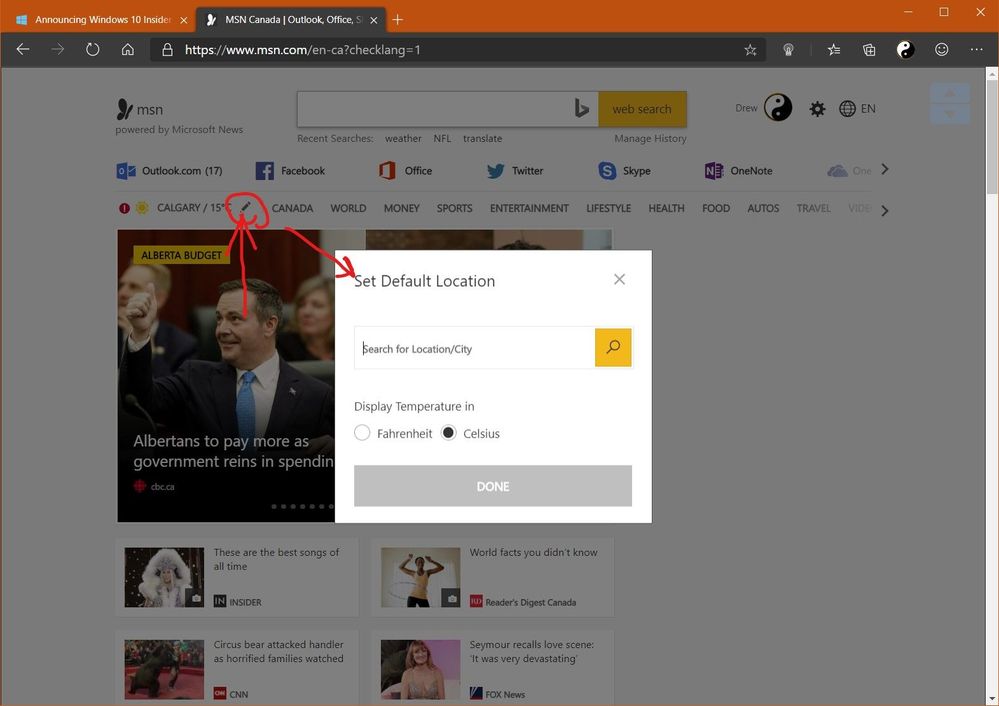Click the DONE button
This screenshot has width=999, height=706.
tap(492, 486)
